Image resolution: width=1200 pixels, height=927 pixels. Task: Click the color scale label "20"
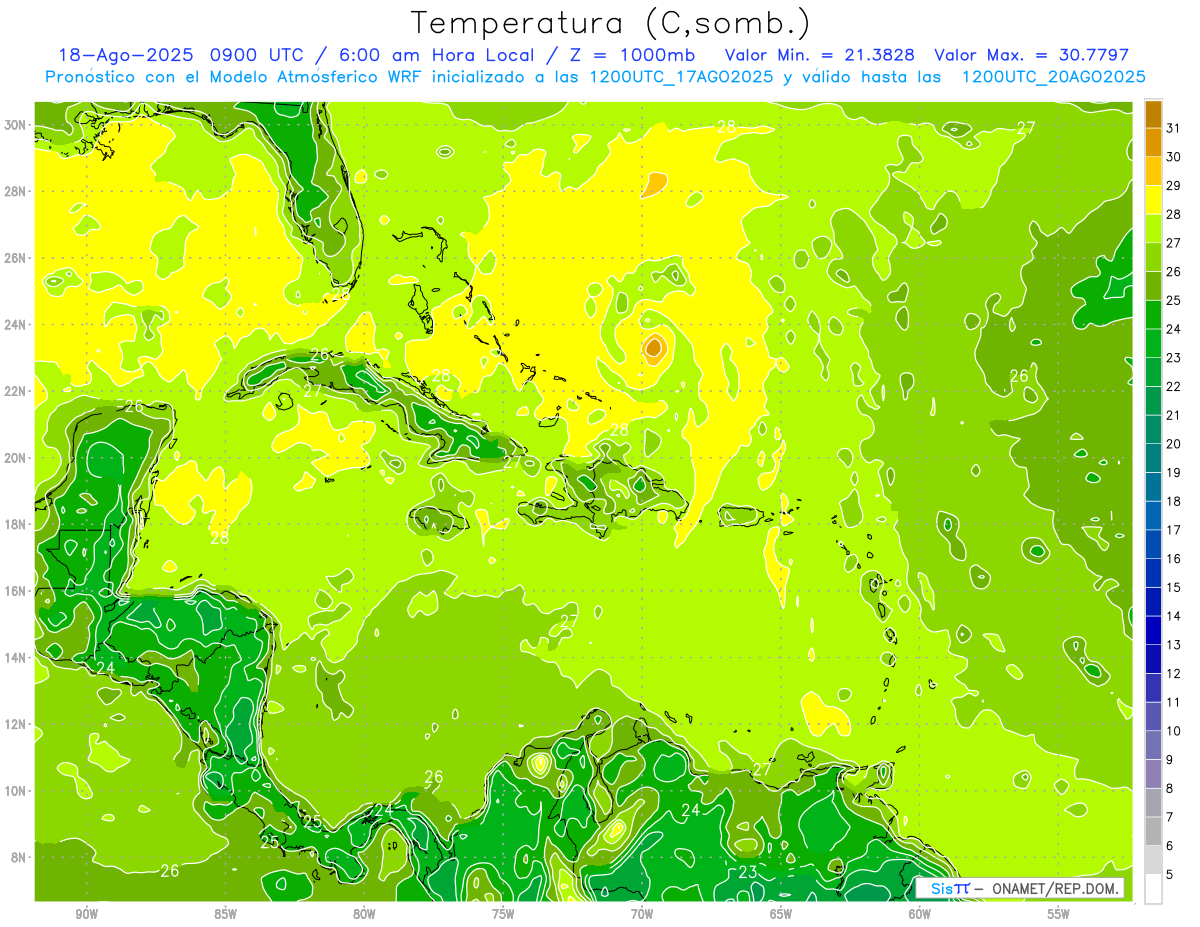tap(1174, 444)
